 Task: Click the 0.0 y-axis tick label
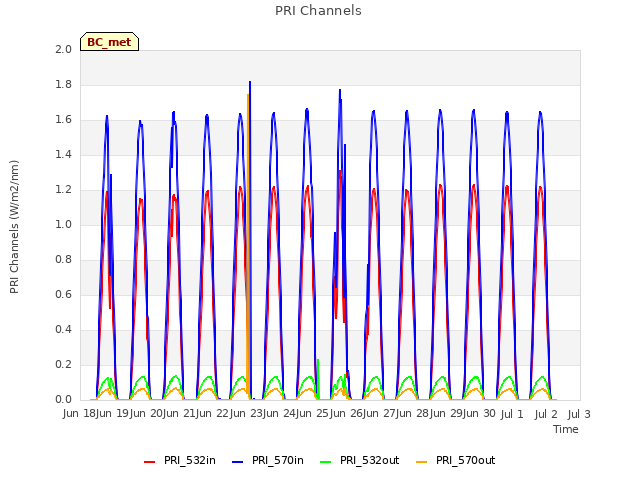click(x=64, y=400)
